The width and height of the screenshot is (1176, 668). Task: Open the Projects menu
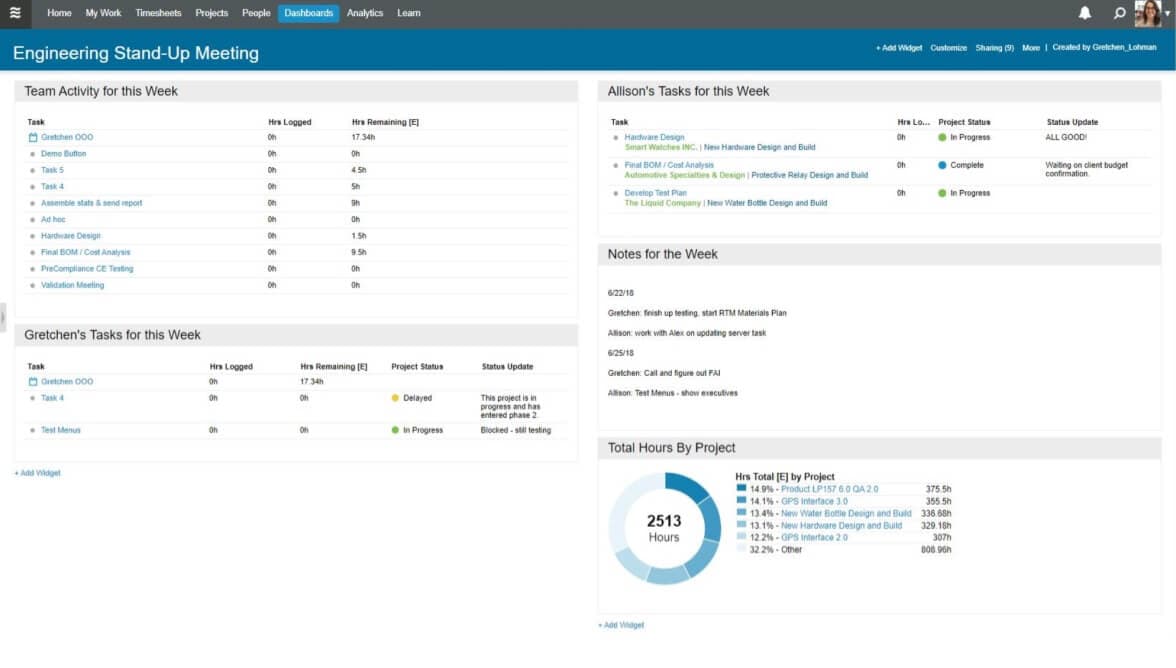212,13
